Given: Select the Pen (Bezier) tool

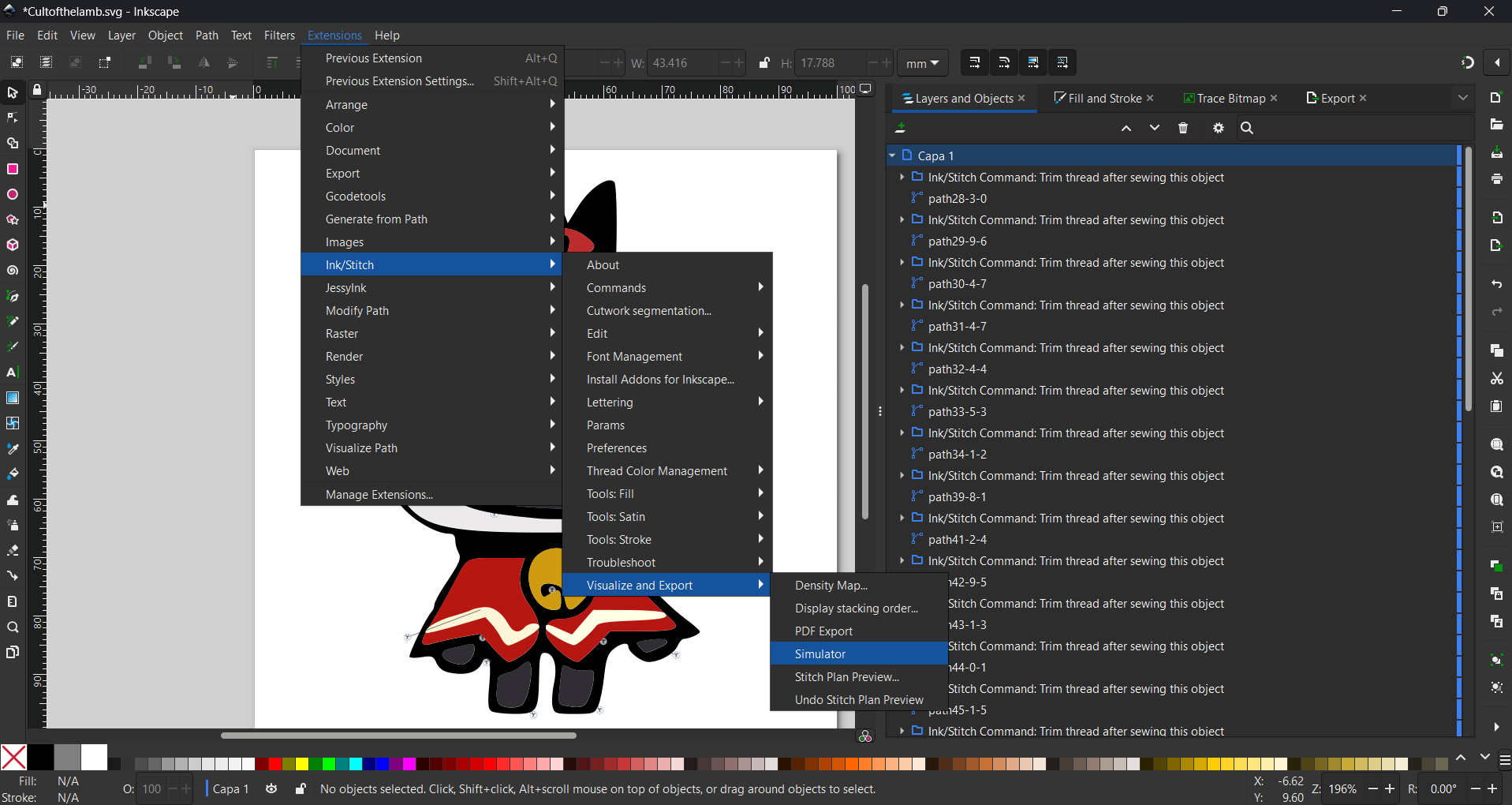Looking at the screenshot, I should click(13, 296).
